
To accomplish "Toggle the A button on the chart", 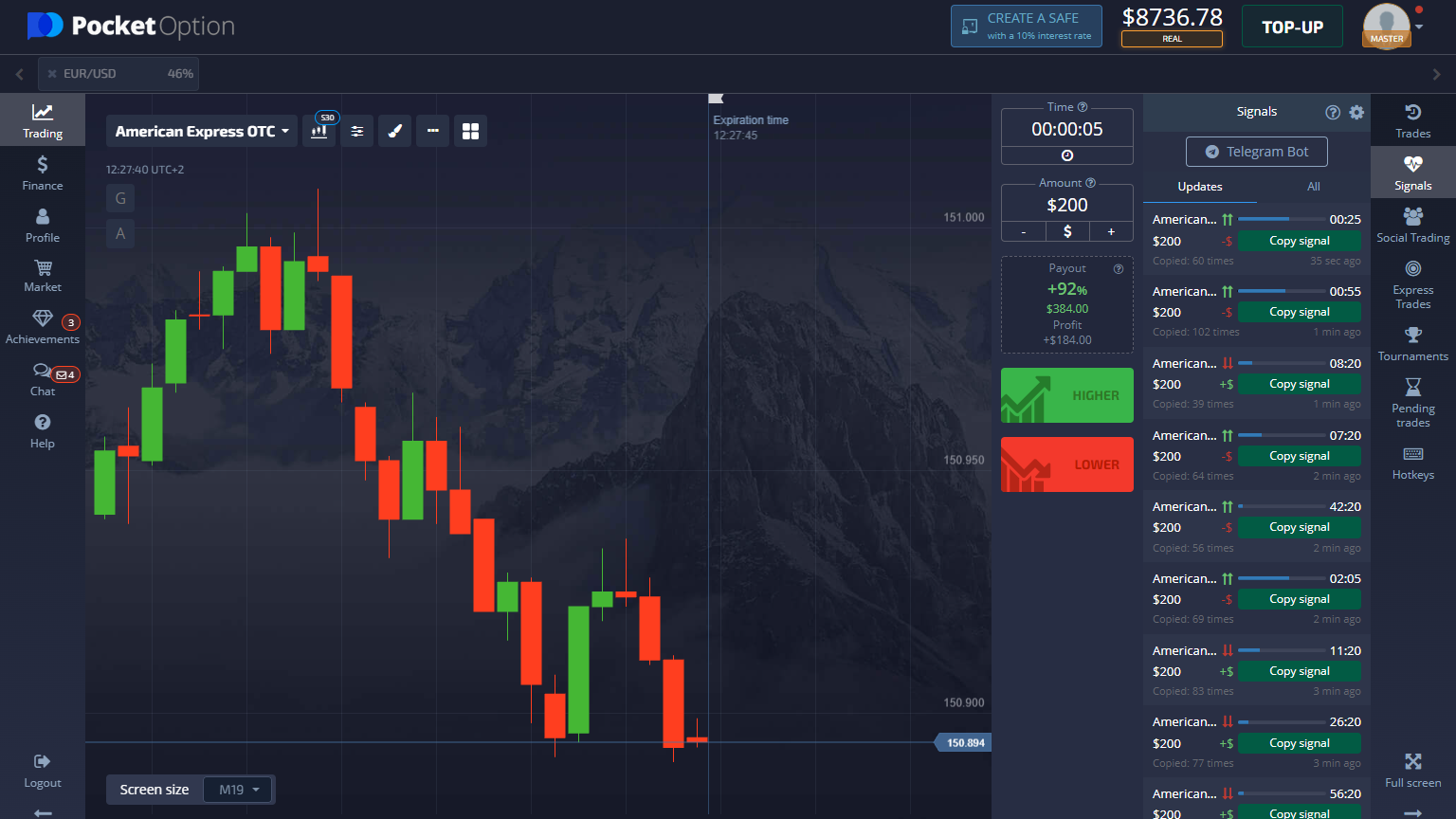I will pos(119,233).
